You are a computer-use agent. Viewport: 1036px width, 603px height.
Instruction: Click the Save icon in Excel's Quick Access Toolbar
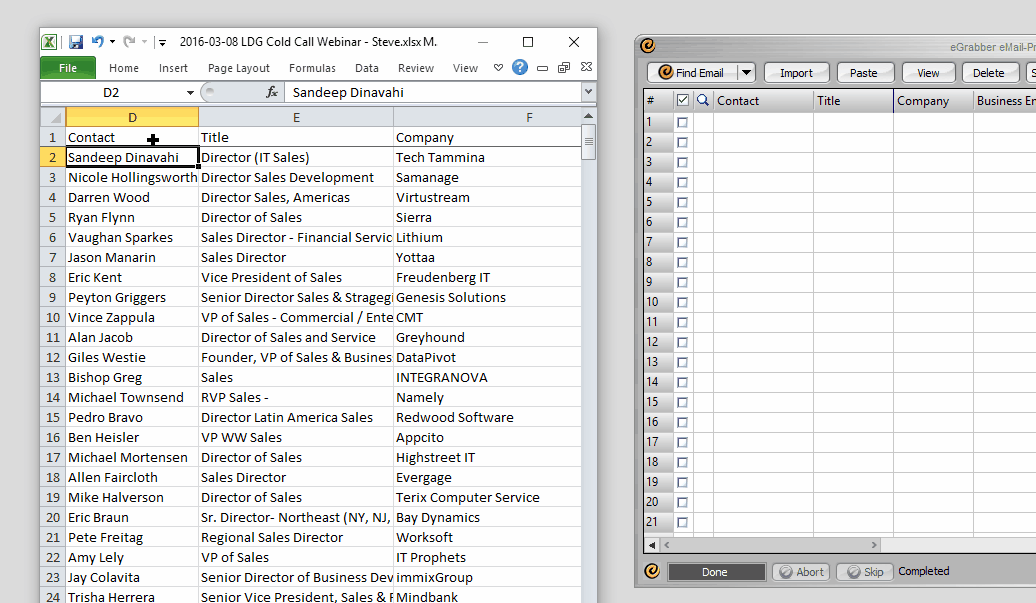click(x=75, y=41)
